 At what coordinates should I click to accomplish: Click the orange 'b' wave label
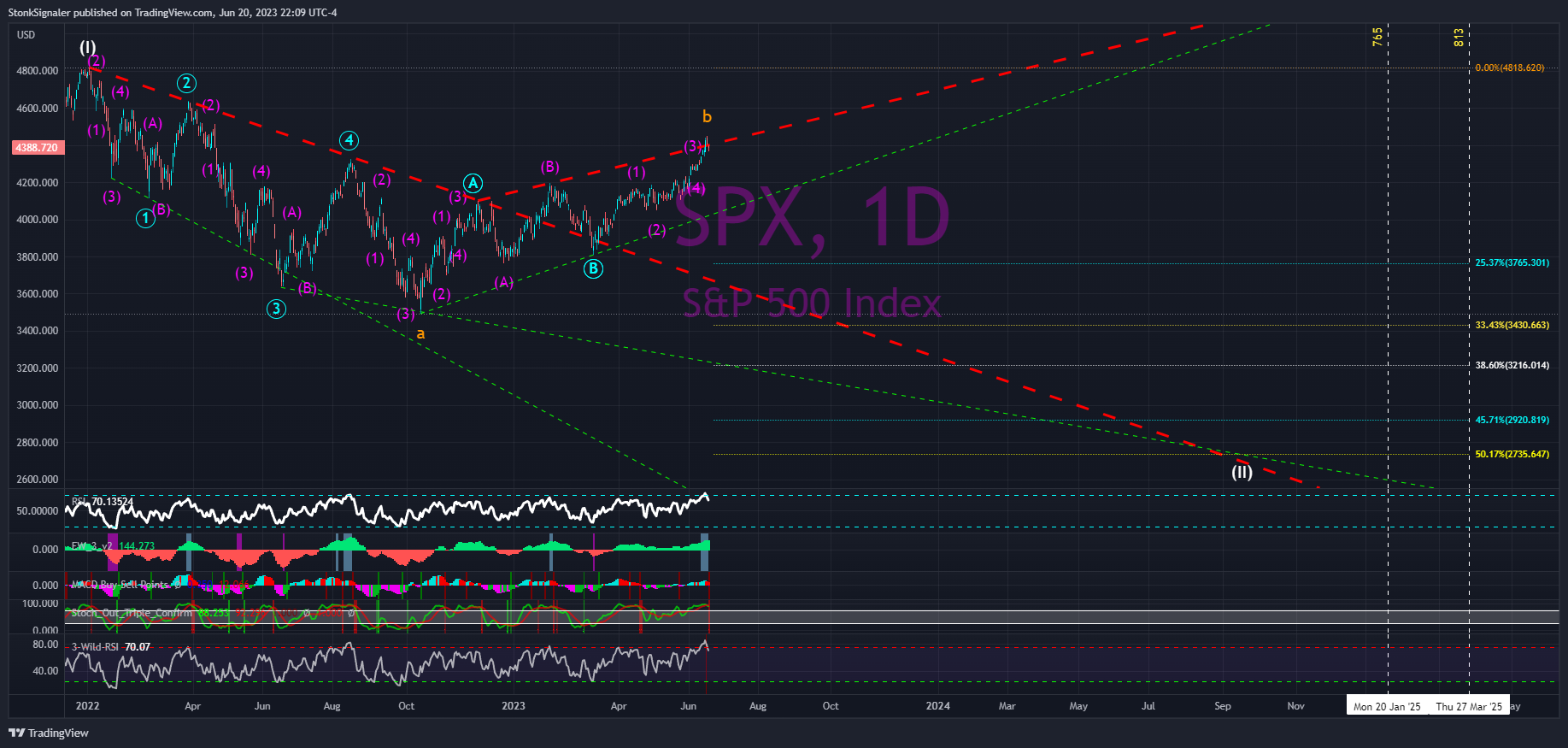707,116
